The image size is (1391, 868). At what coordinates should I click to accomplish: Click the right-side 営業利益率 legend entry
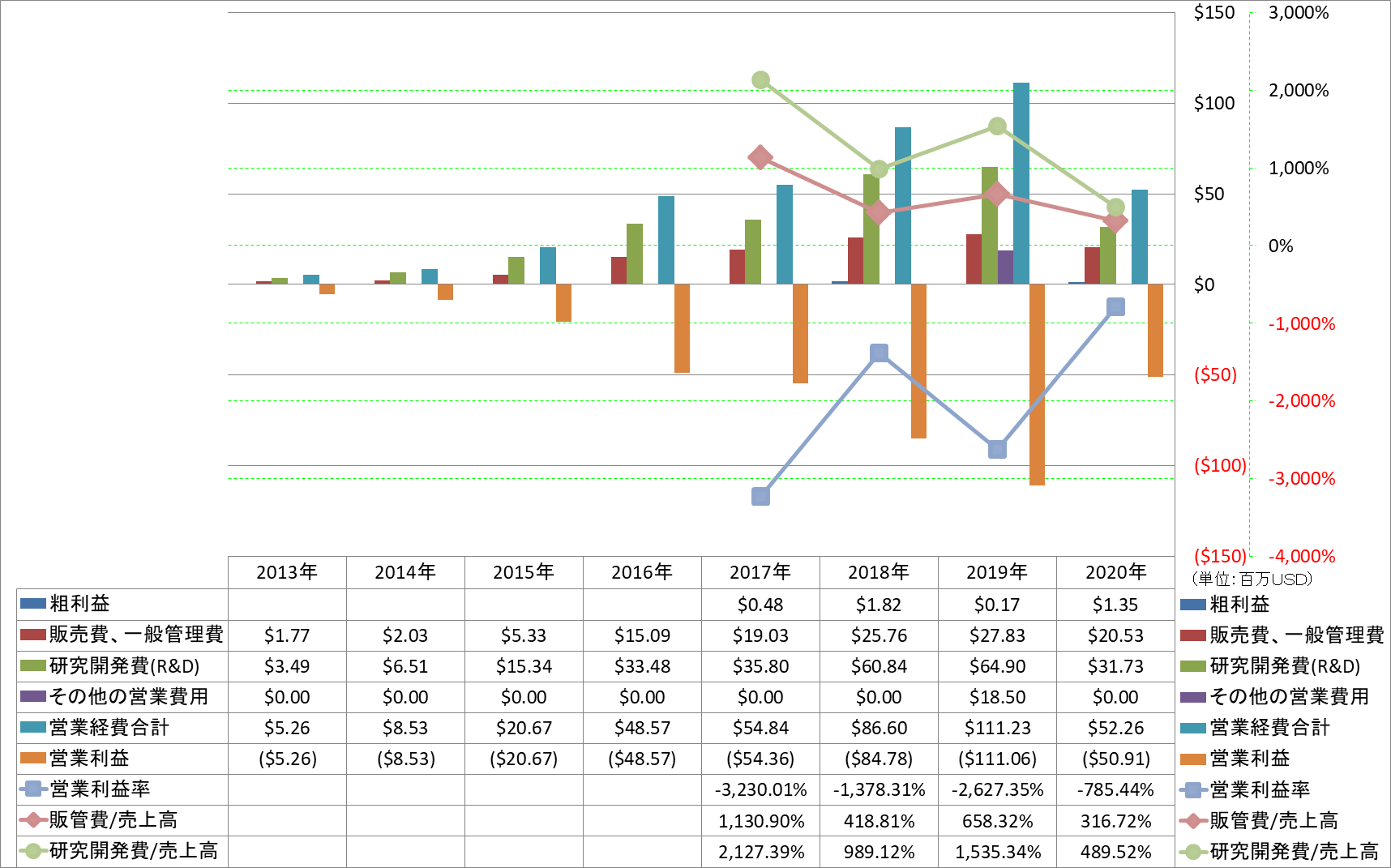(1246, 789)
